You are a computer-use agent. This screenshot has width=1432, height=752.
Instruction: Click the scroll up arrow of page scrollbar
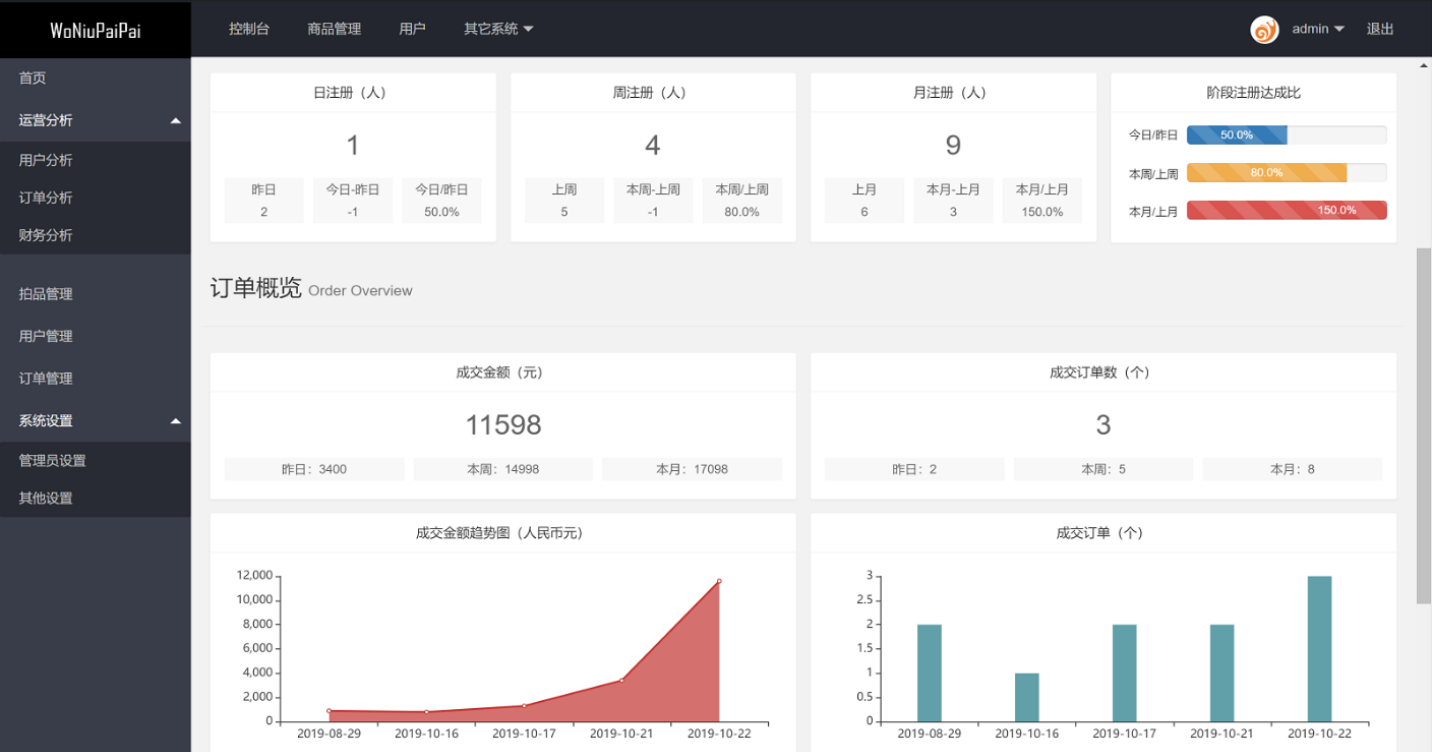click(x=1424, y=66)
